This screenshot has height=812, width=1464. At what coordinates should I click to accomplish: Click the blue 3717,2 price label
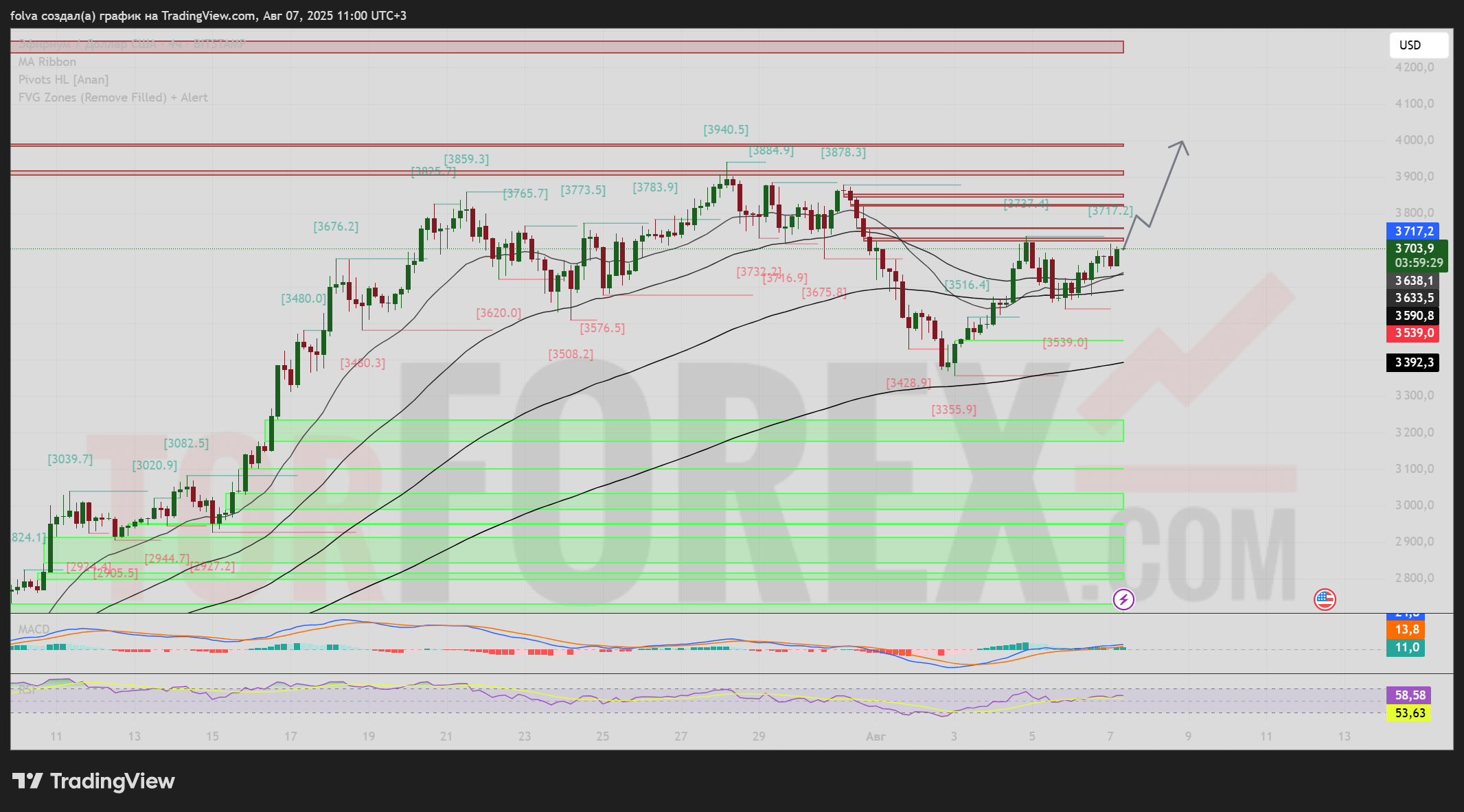point(1413,231)
